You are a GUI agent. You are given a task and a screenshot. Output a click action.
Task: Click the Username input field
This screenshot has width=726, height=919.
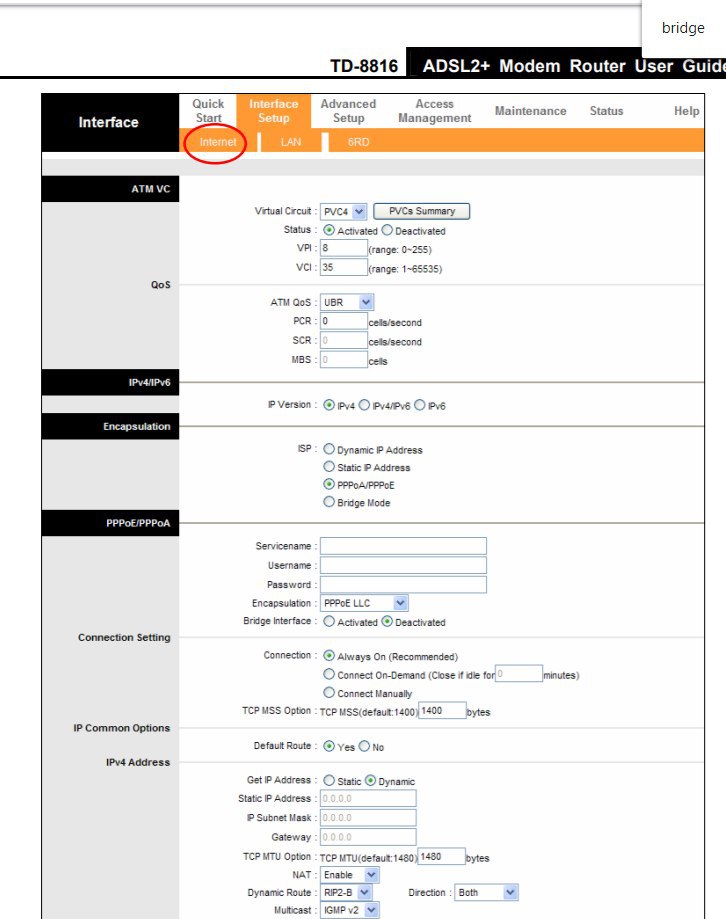[403, 565]
